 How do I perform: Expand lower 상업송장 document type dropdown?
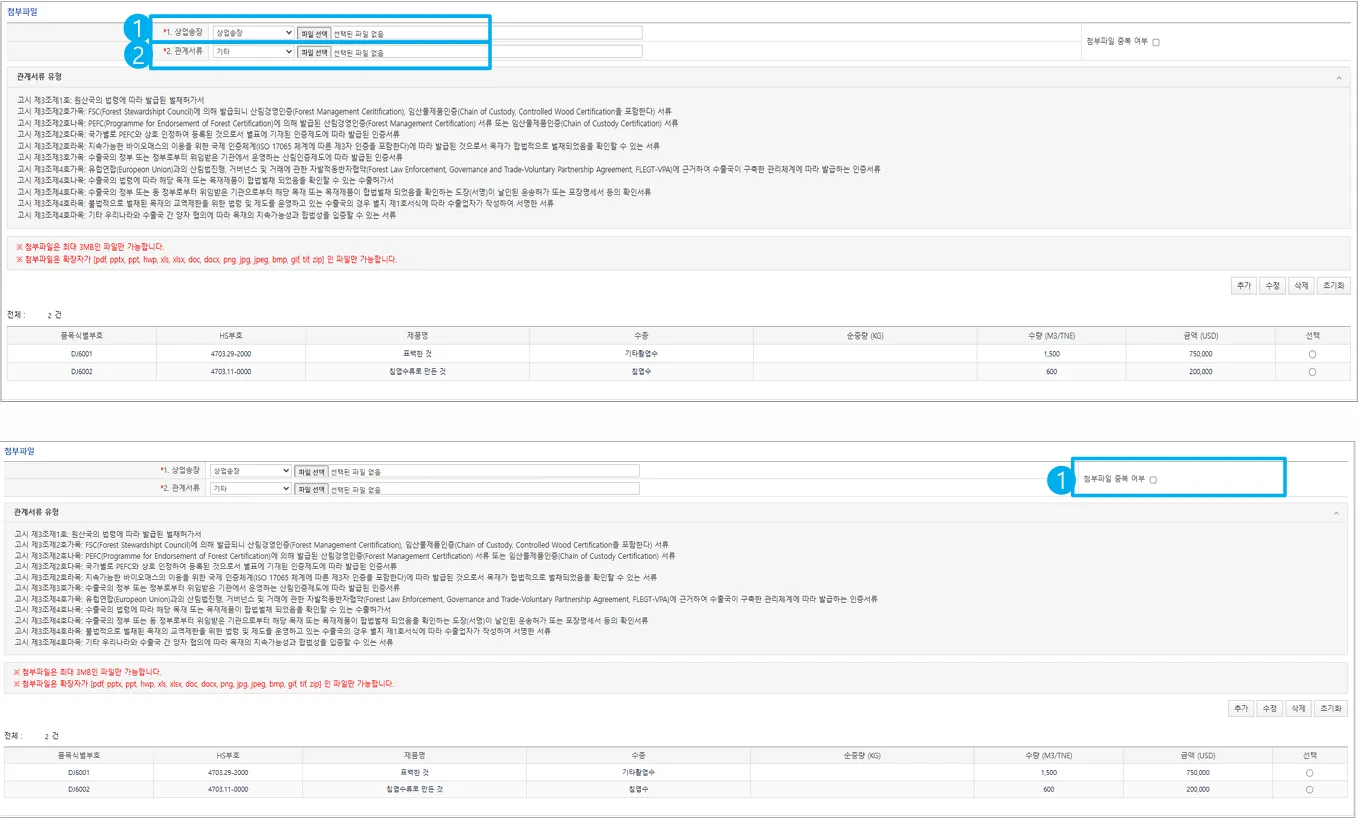click(x=250, y=471)
